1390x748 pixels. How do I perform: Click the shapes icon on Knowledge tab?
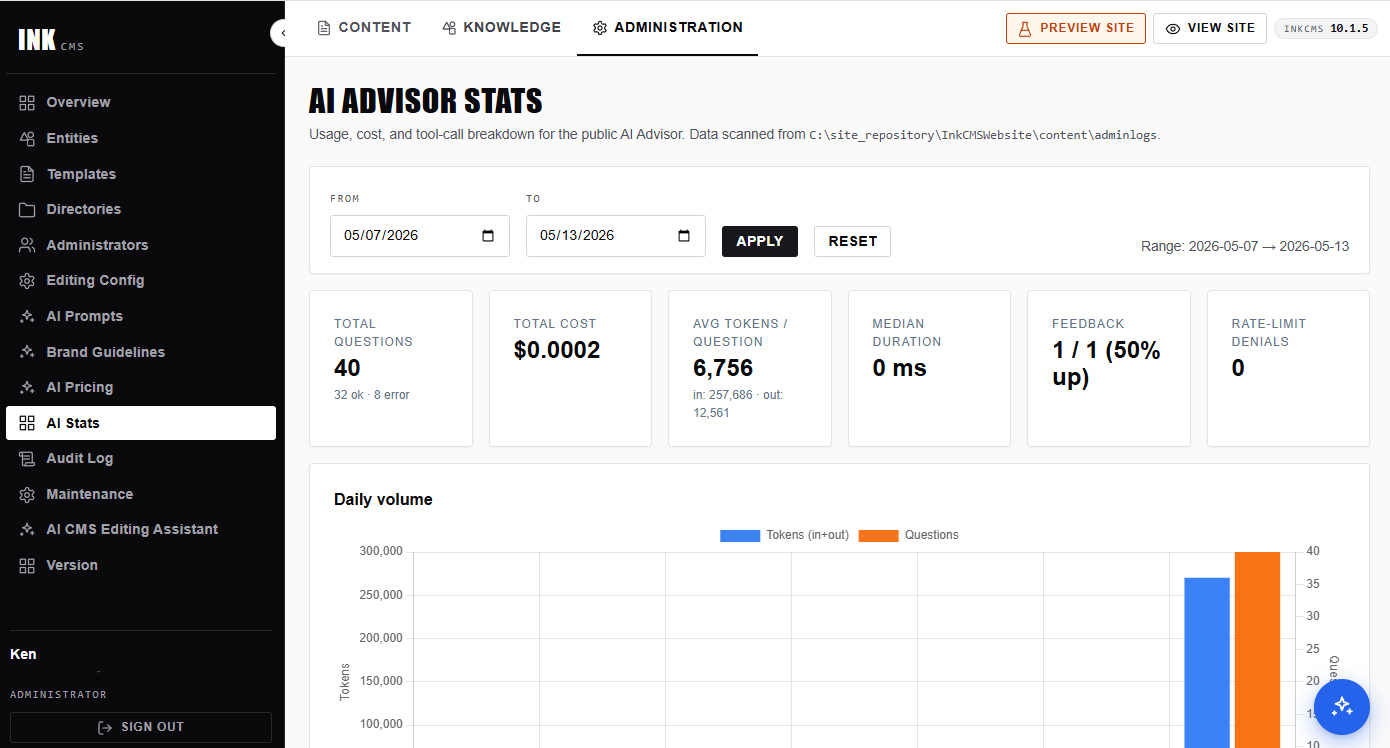tap(449, 28)
